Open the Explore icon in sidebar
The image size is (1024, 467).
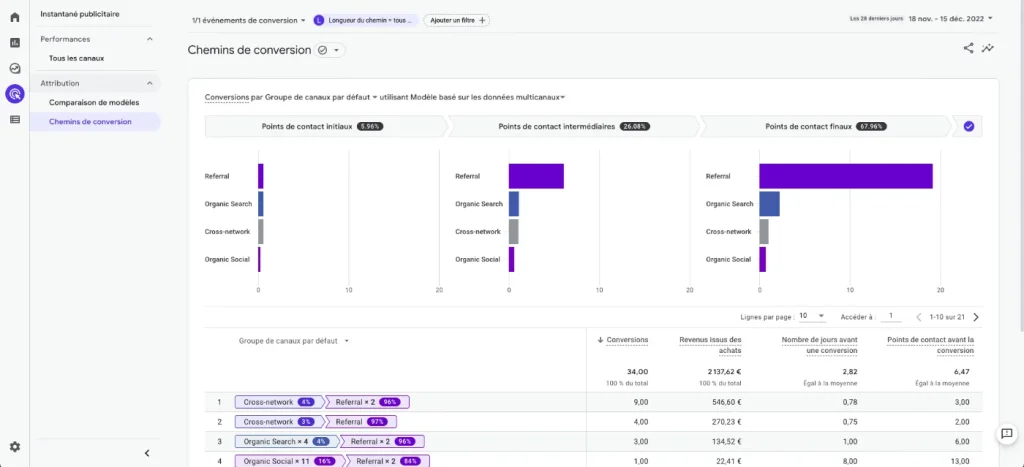coord(14,68)
